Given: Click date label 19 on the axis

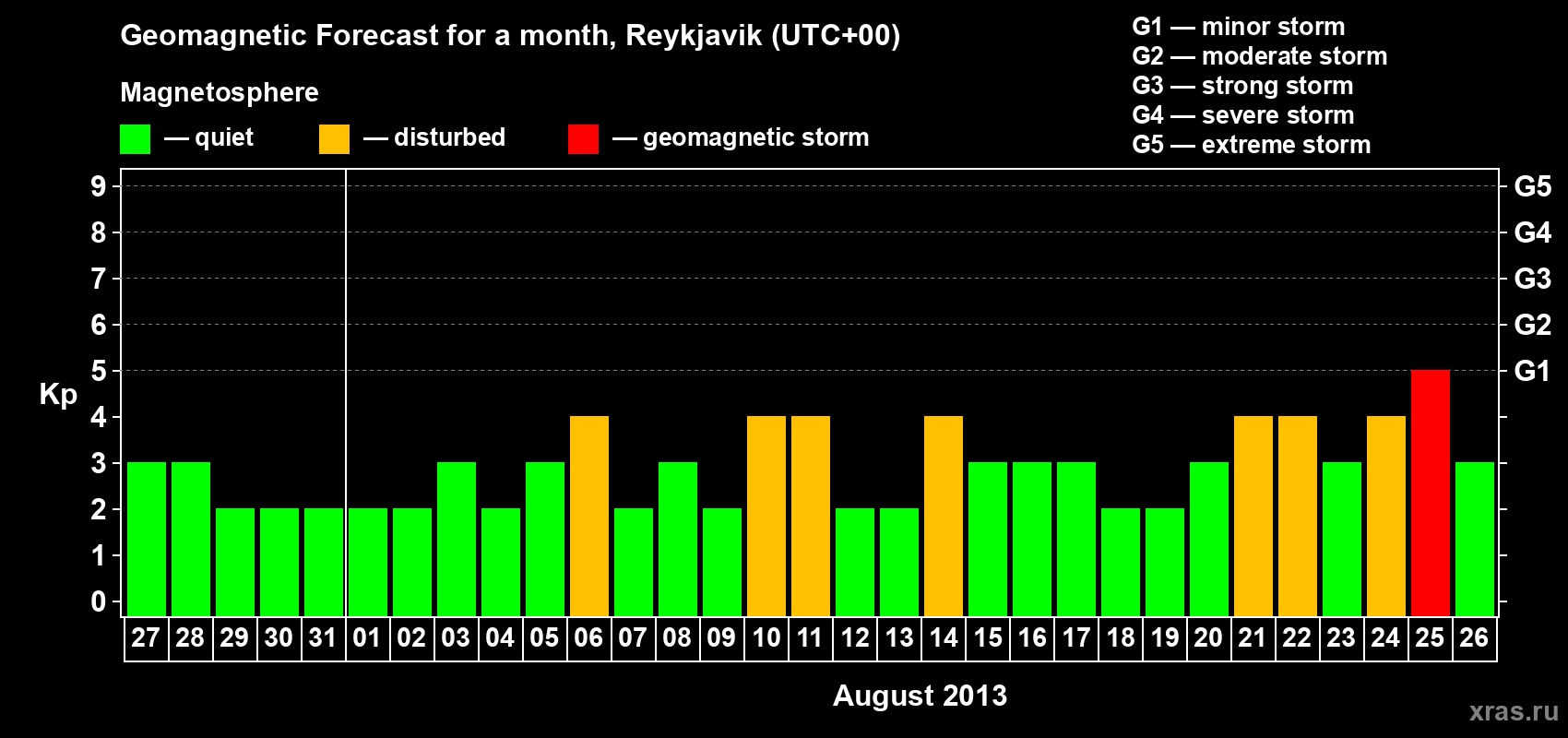Looking at the screenshot, I should tap(1164, 637).
